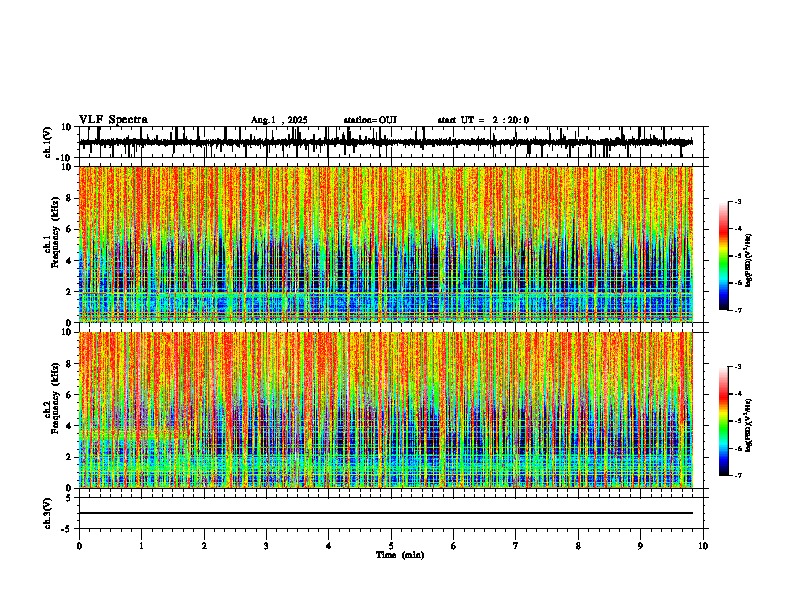This screenshot has width=792, height=612.
Task: Click the '-3' label on ch.1 color scale
Action: [x=738, y=202]
